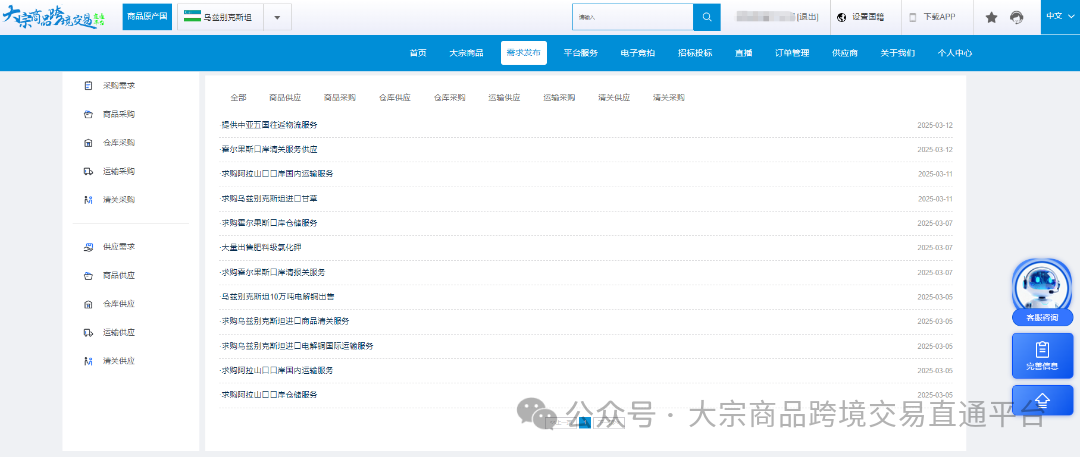The width and height of the screenshot is (1080, 457).
Task: Select 运输采购 truck item in sidebar
Action: 118,171
